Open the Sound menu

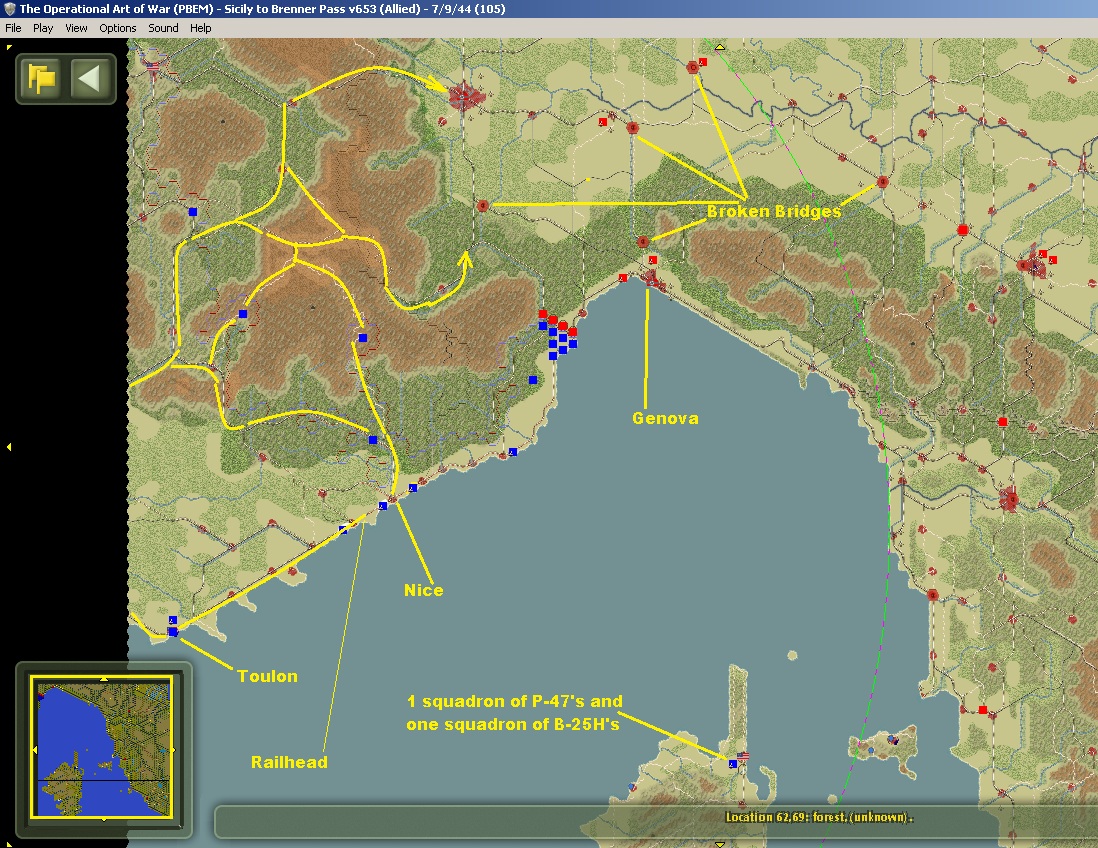[x=163, y=28]
